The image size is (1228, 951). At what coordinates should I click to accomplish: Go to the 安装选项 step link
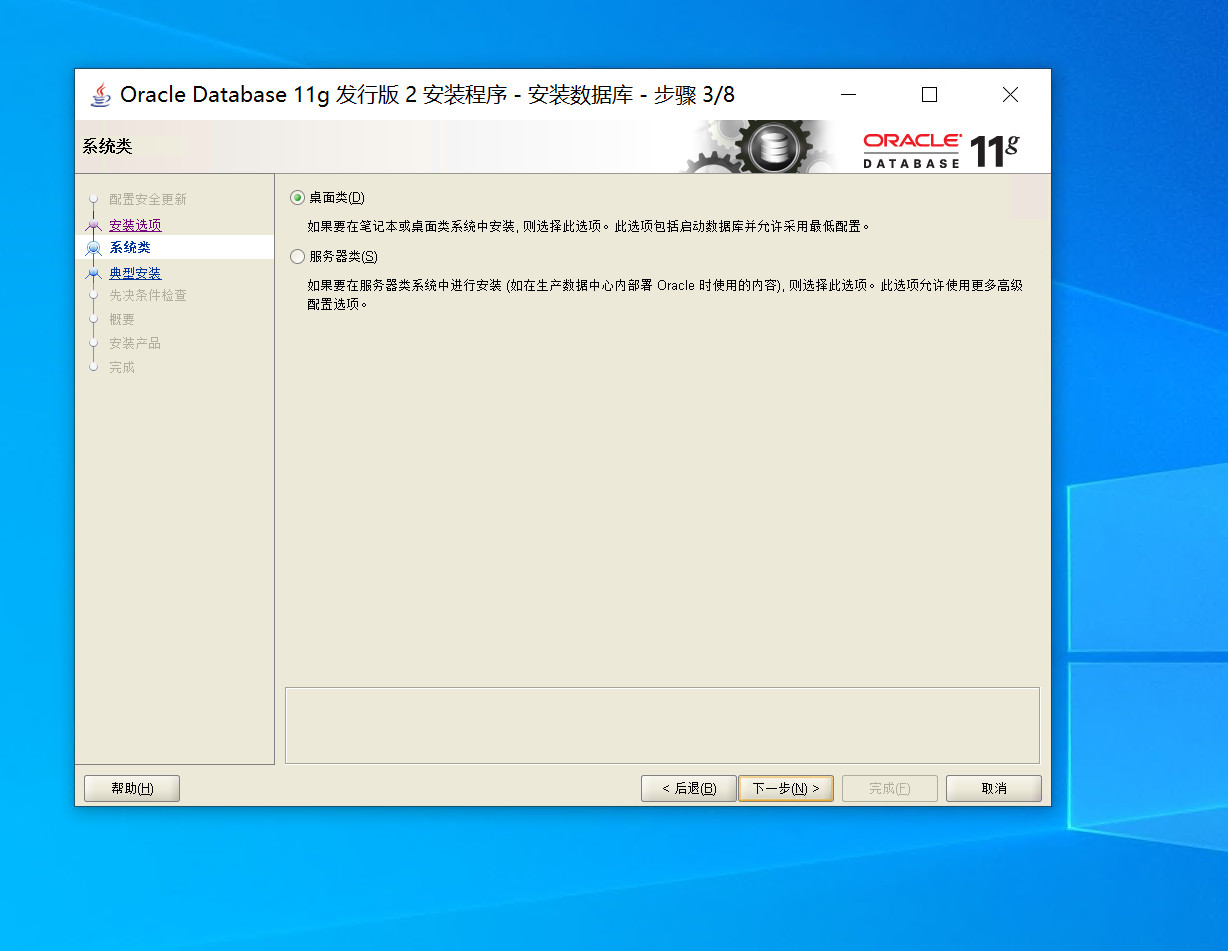click(x=135, y=226)
